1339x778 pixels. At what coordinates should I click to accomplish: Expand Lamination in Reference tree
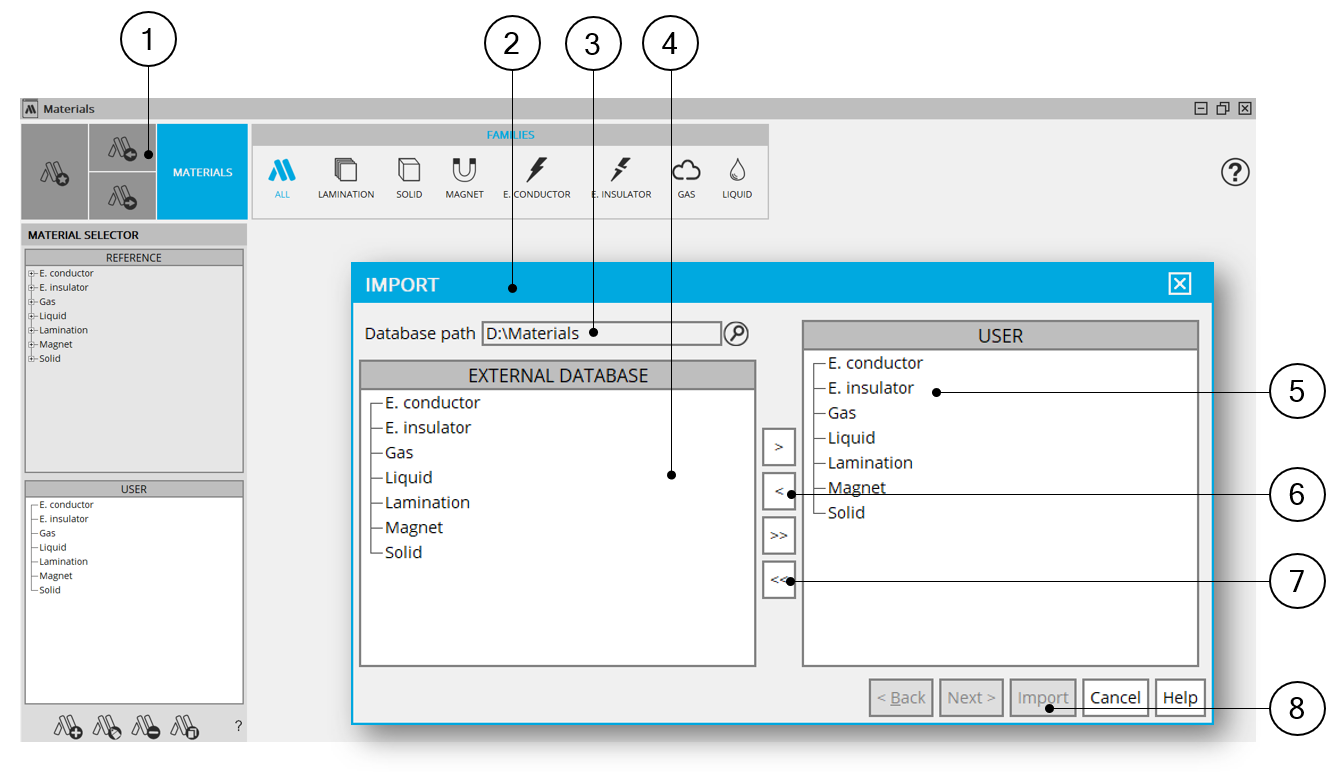(32, 331)
